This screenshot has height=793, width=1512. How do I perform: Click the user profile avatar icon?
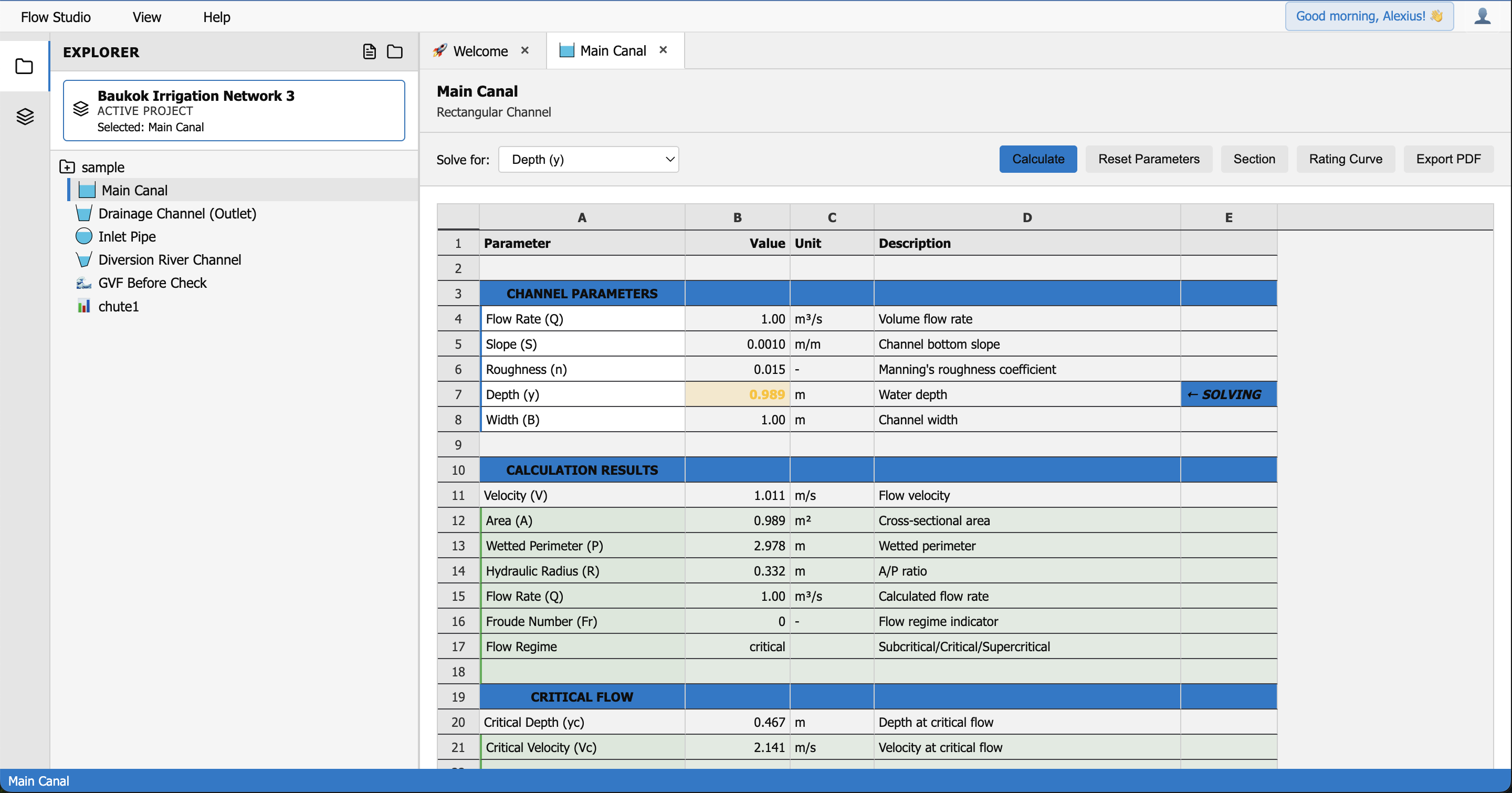point(1482,16)
